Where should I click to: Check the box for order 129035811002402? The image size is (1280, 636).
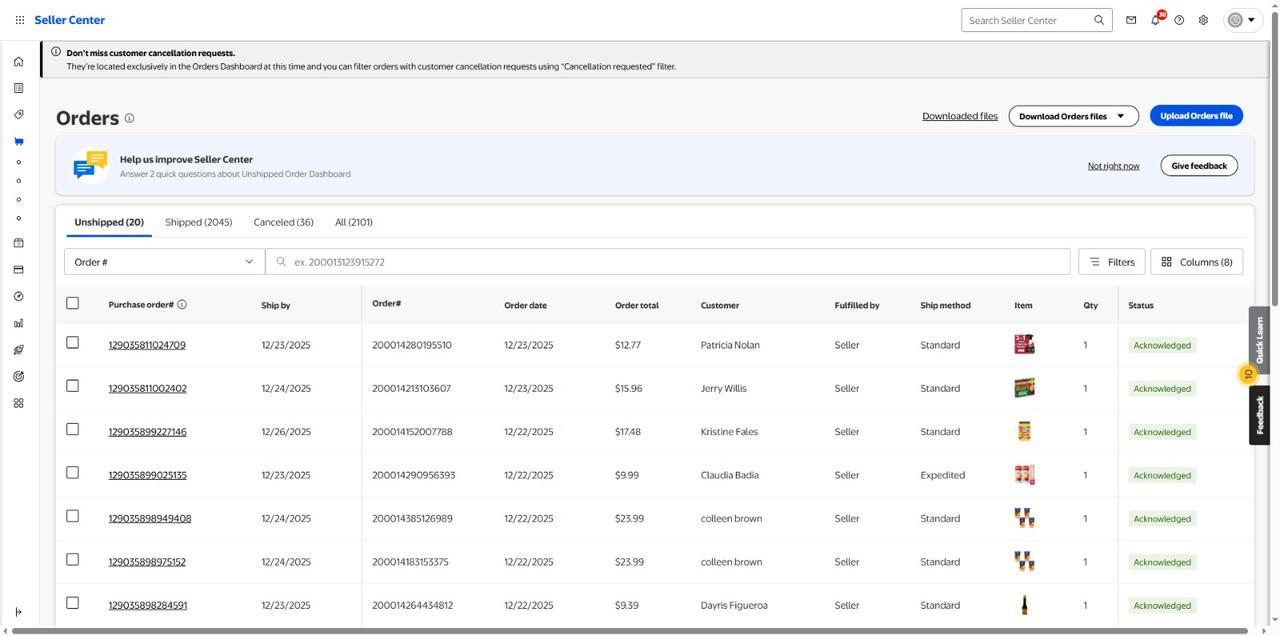(72, 386)
